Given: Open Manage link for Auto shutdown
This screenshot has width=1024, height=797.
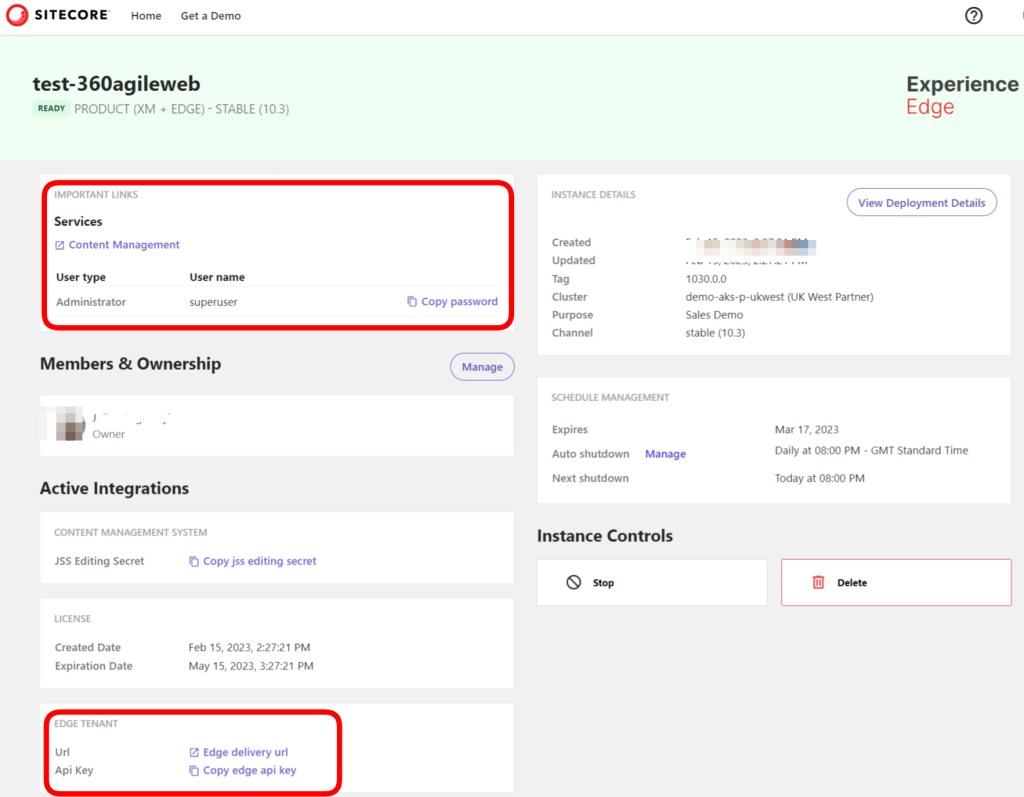Looking at the screenshot, I should click(665, 454).
